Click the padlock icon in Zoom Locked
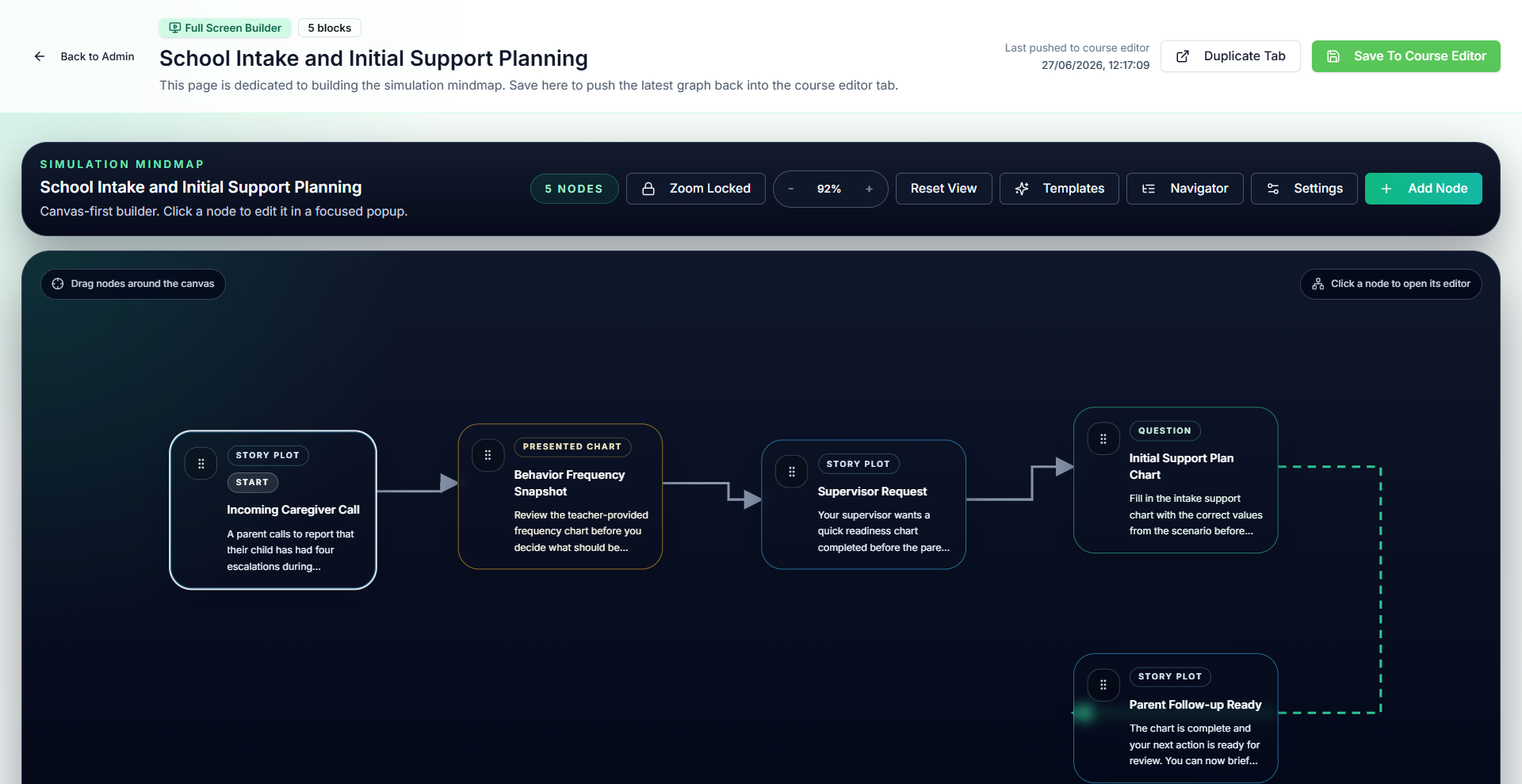Screen dimensions: 1522x784 [648, 189]
